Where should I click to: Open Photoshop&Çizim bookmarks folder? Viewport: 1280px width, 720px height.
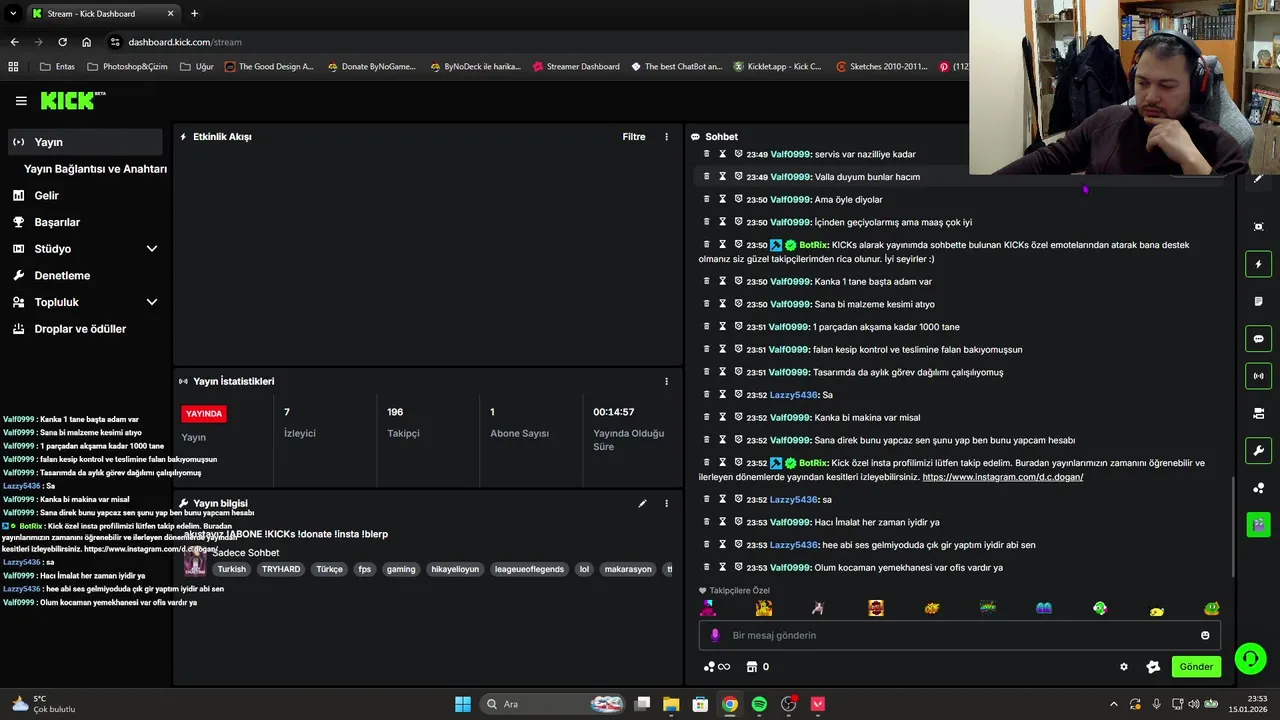tap(128, 67)
